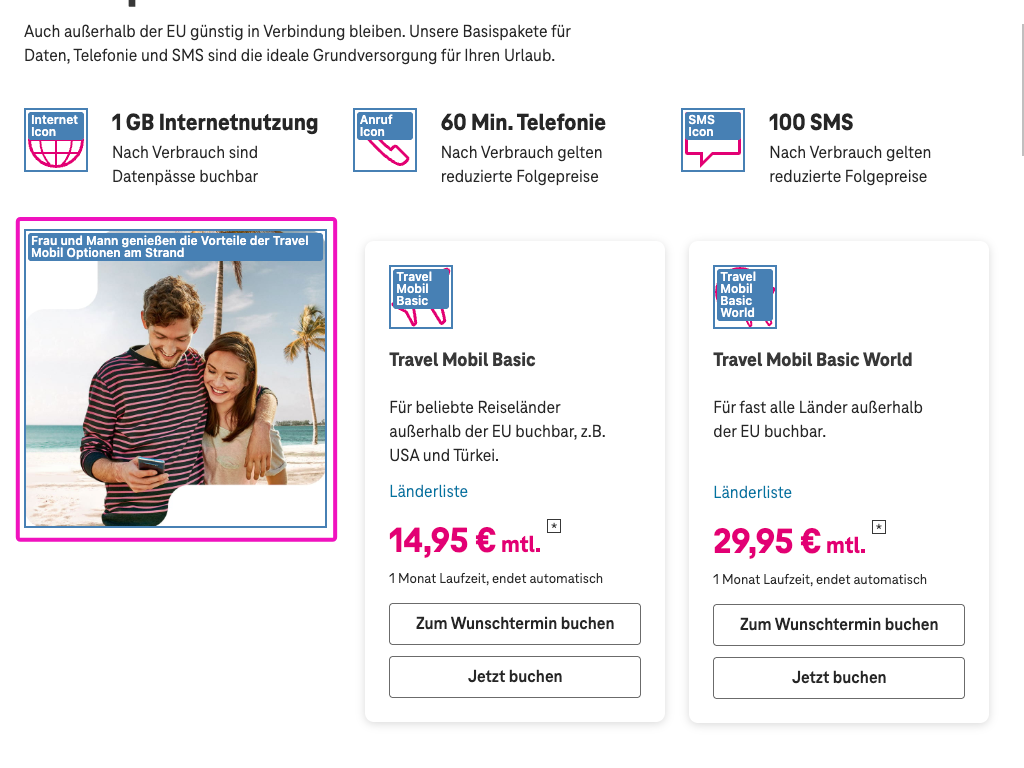
Task: Open the Länderliste for Travel Mobil Basic
Action: click(429, 491)
